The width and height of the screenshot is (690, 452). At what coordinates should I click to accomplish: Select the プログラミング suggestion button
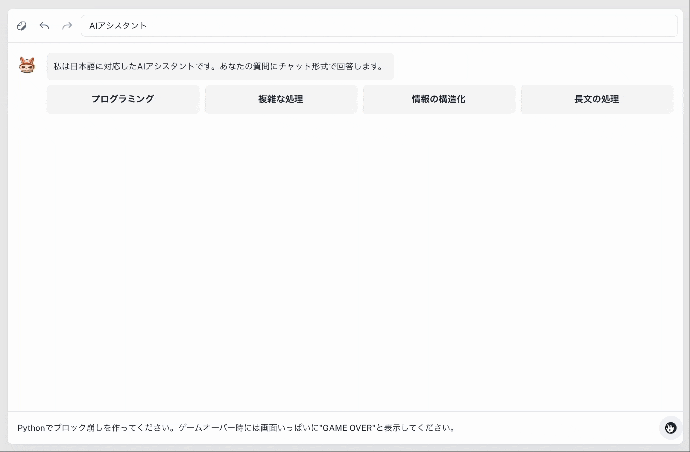[x=123, y=99]
